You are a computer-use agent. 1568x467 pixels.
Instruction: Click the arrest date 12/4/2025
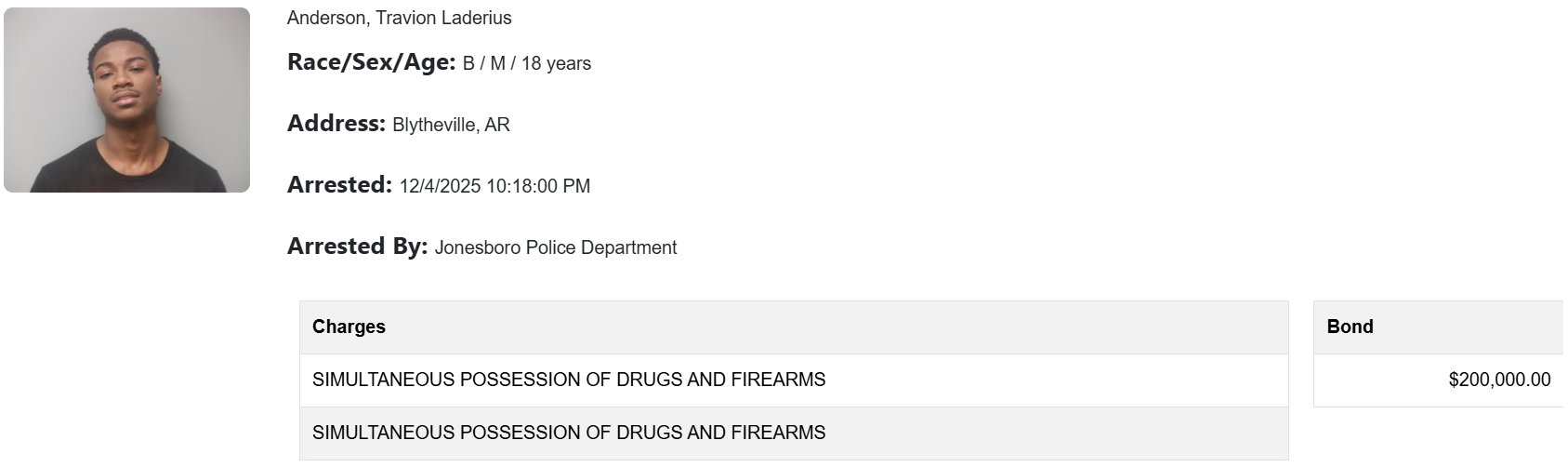tap(440, 186)
